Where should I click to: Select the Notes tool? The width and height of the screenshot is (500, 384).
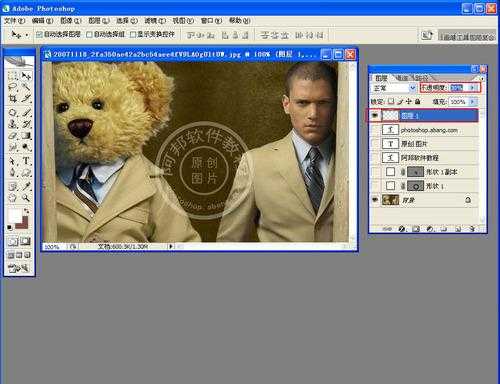(13, 186)
